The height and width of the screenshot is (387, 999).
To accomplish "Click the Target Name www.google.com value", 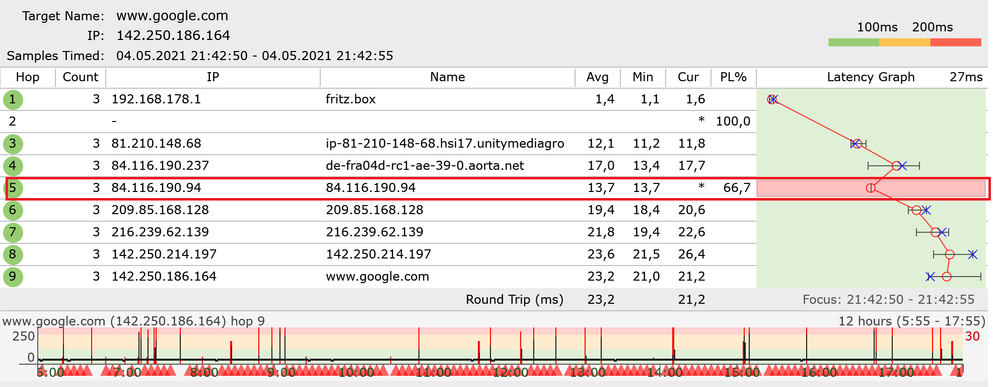I will (x=172, y=16).
